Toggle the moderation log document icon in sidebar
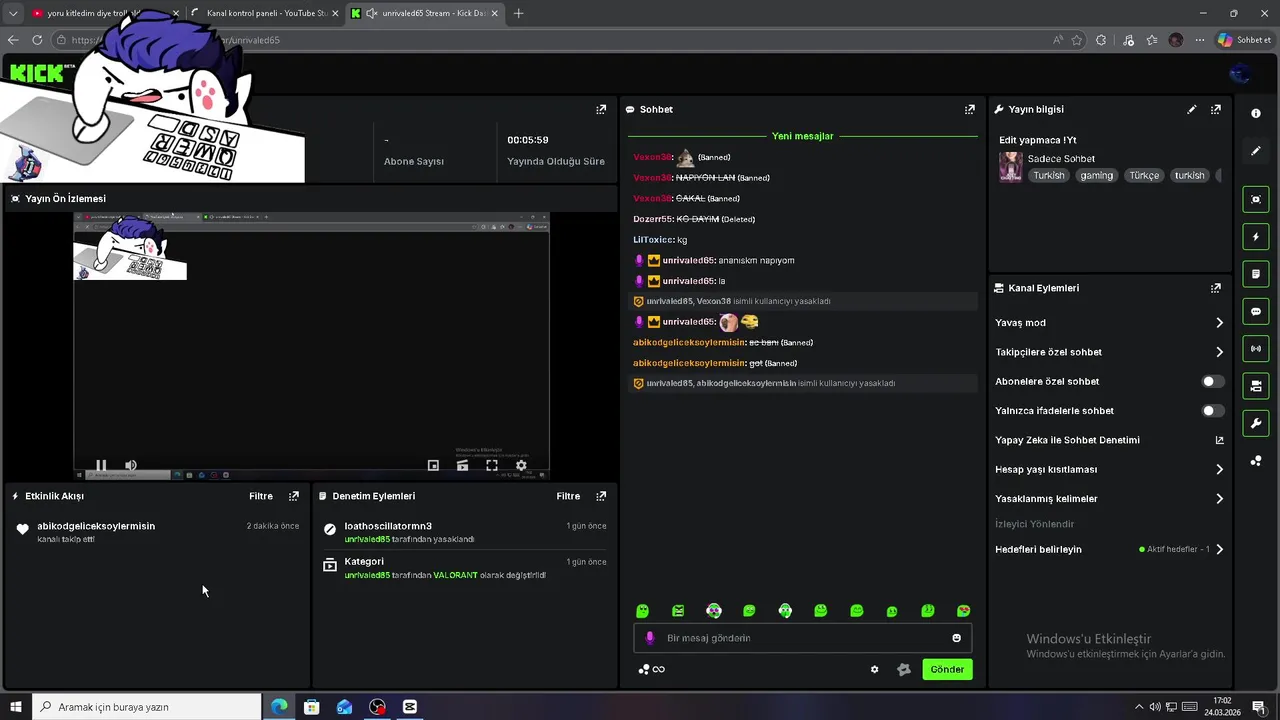Screen dimensions: 1280x720 [1256, 274]
